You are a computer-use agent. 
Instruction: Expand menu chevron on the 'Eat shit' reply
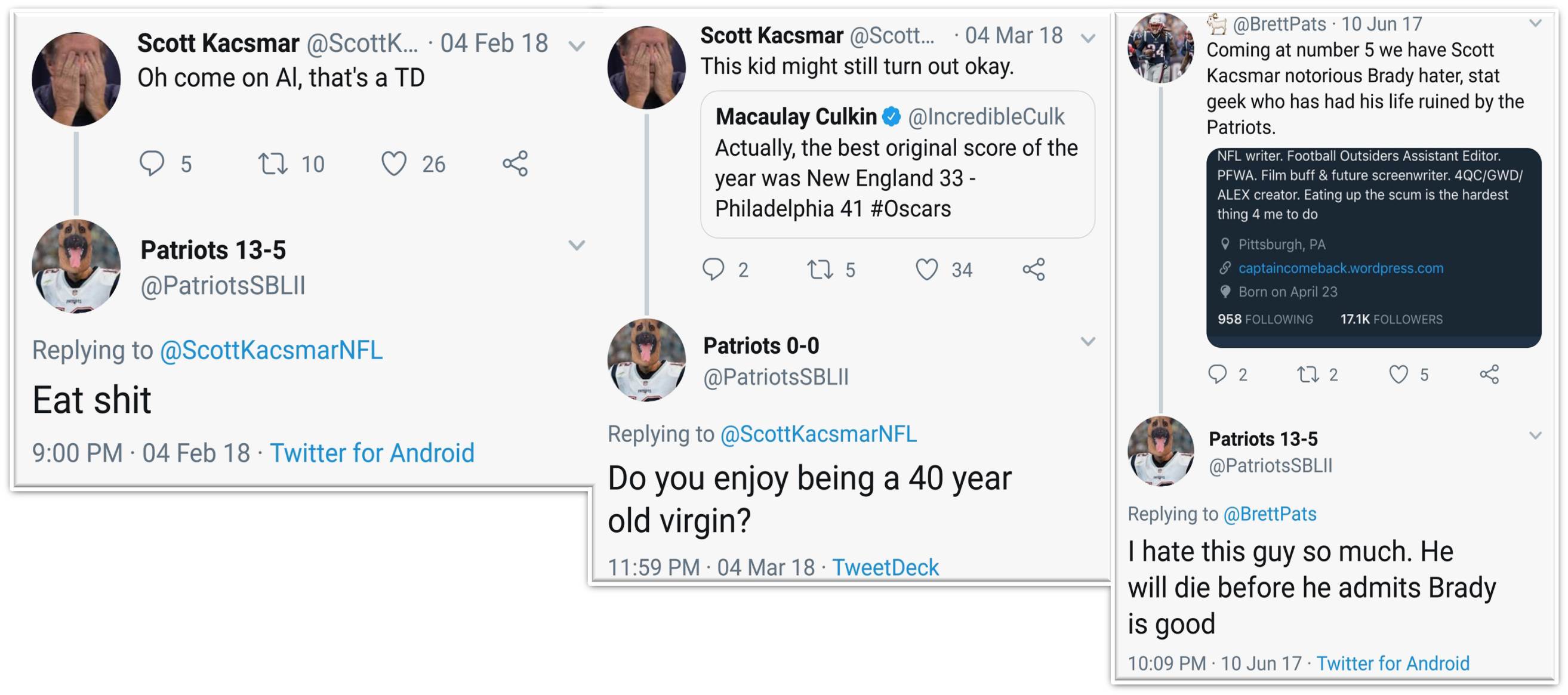pyautogui.click(x=577, y=245)
